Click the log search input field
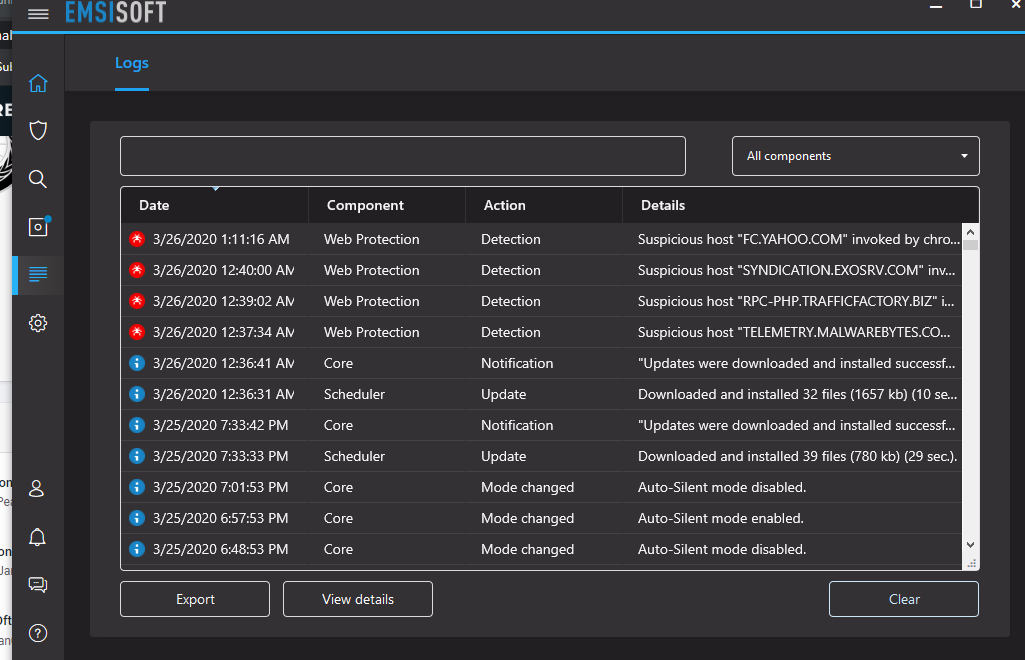Viewport: 1025px width, 660px height. click(402, 156)
